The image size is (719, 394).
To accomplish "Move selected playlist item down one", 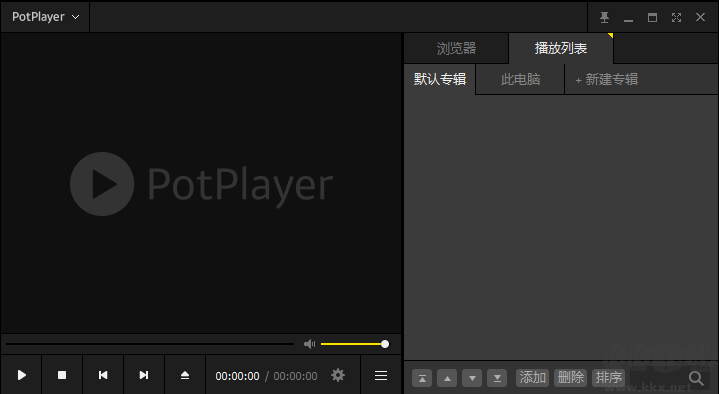I will [x=472, y=378].
